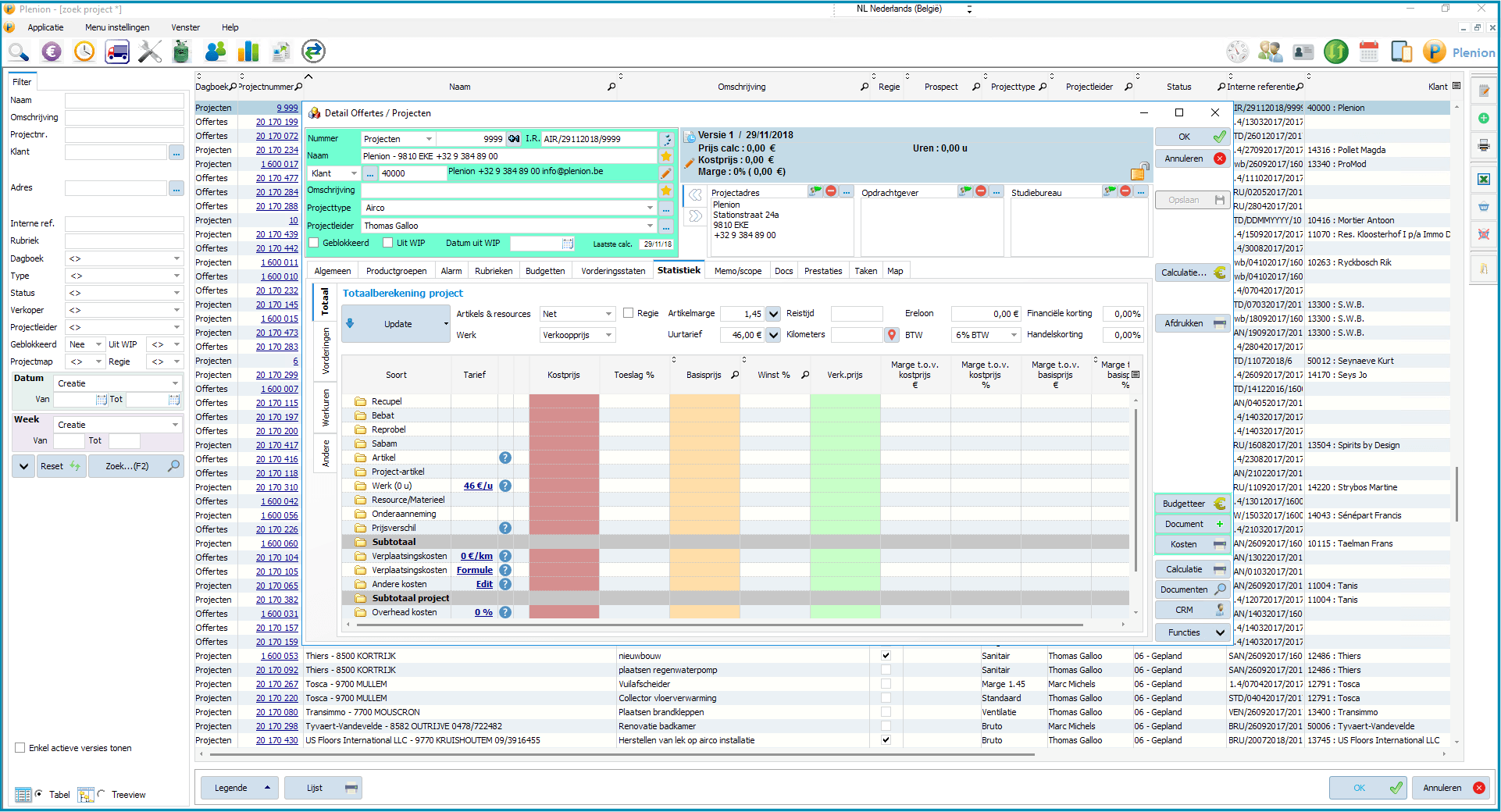Expand the BTW 6% dropdown
Screen dimensions: 1501x812
[x=1014, y=335]
